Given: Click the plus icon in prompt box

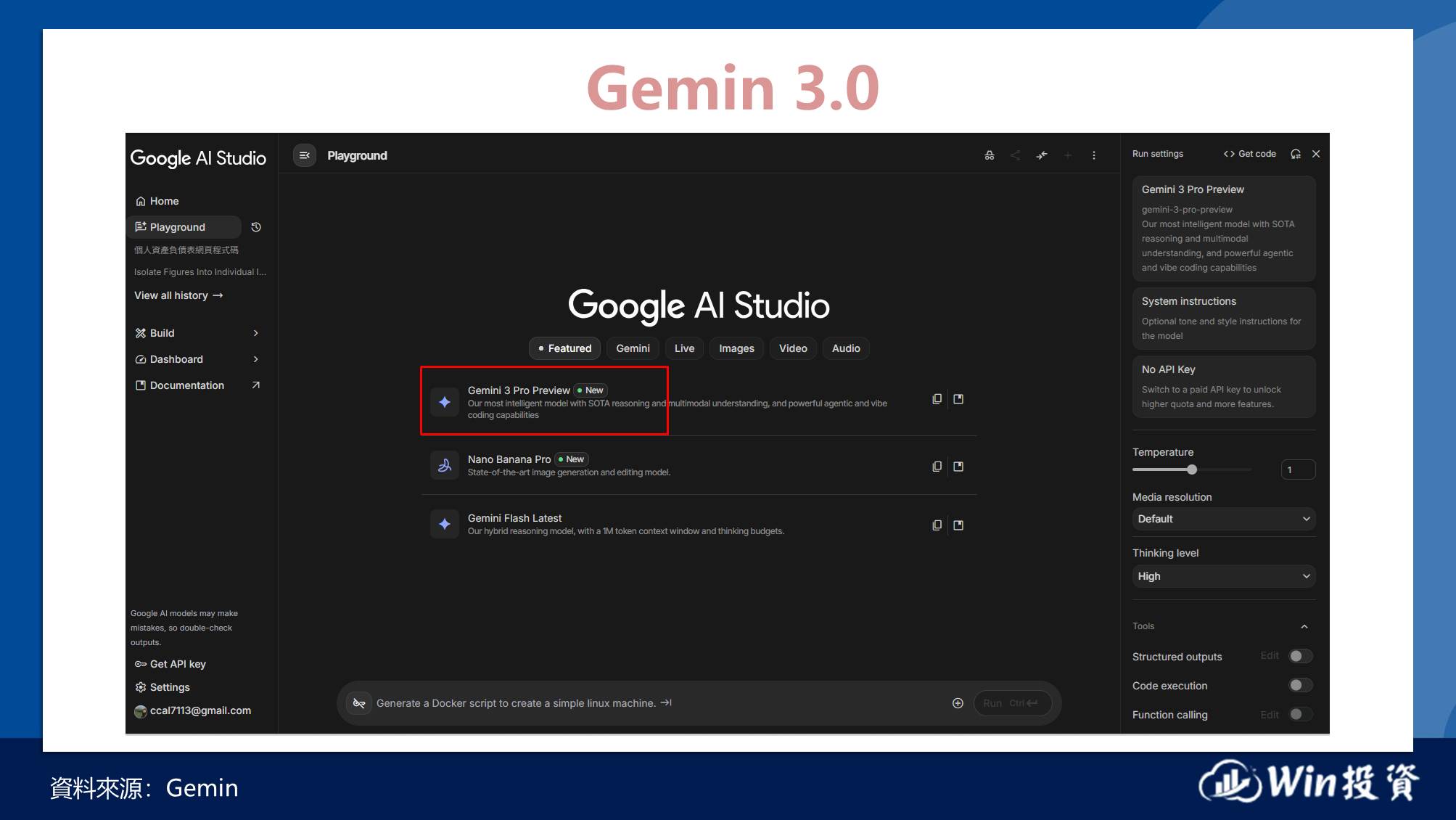Looking at the screenshot, I should [x=958, y=703].
